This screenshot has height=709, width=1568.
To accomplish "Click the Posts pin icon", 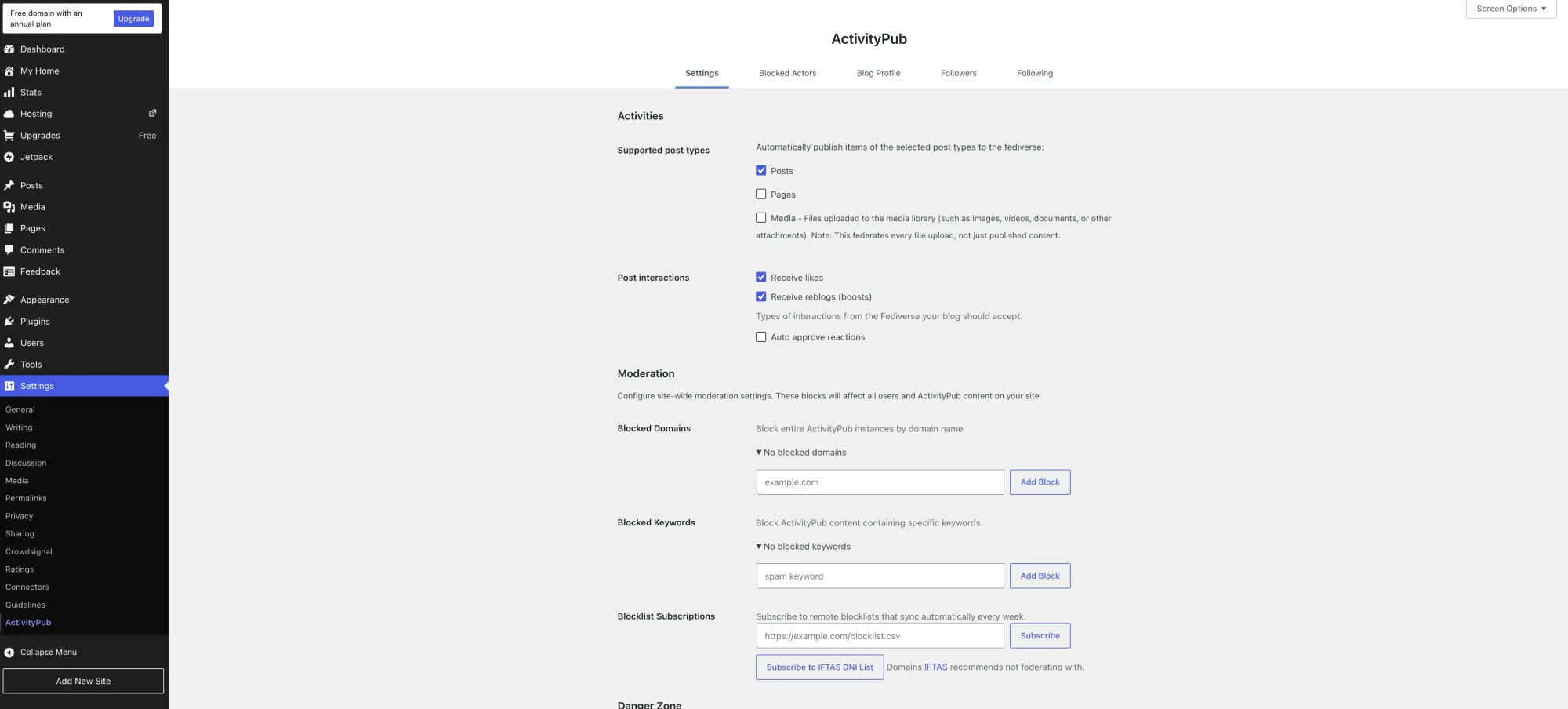I will pyautogui.click(x=9, y=185).
